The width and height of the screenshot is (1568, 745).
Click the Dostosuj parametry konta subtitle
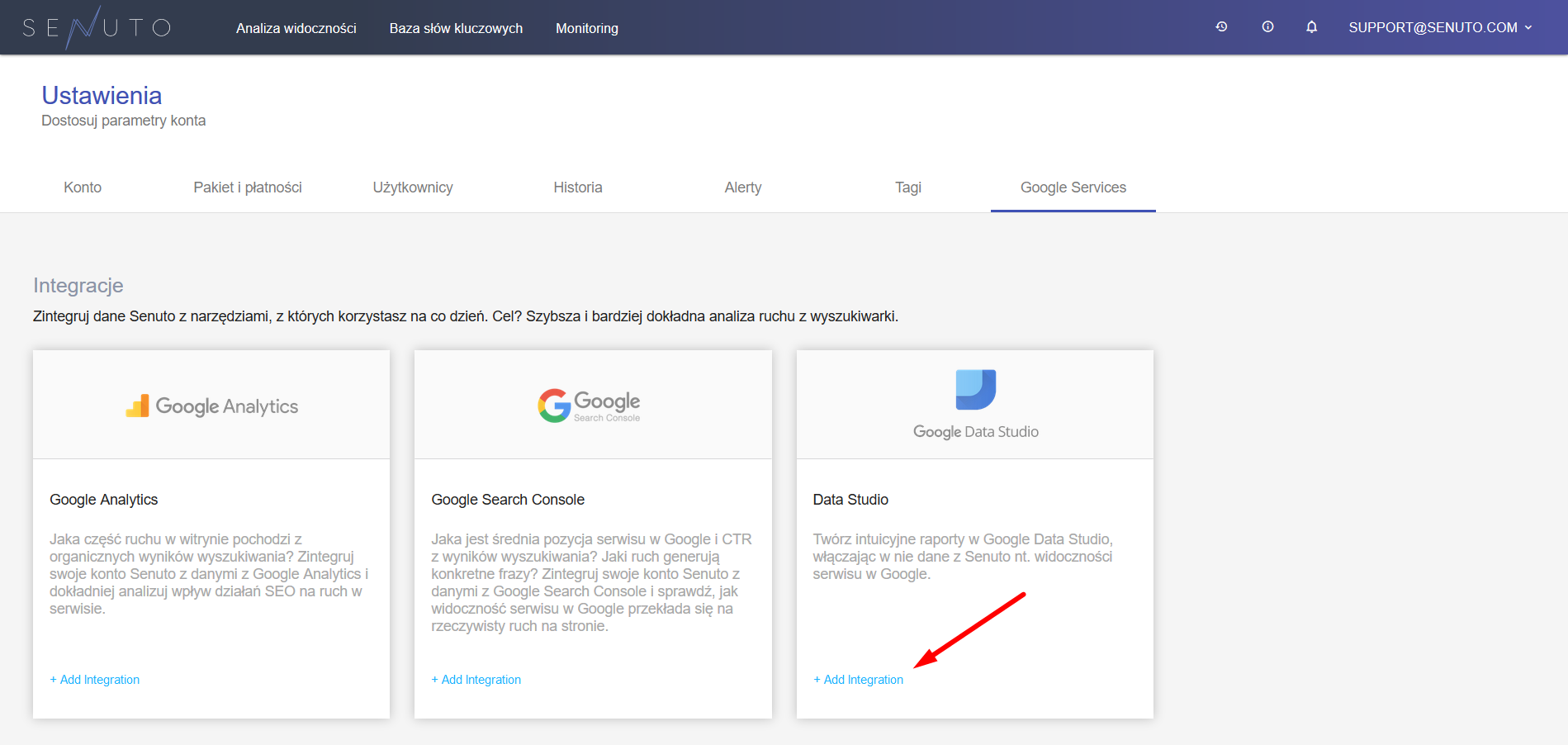point(124,121)
